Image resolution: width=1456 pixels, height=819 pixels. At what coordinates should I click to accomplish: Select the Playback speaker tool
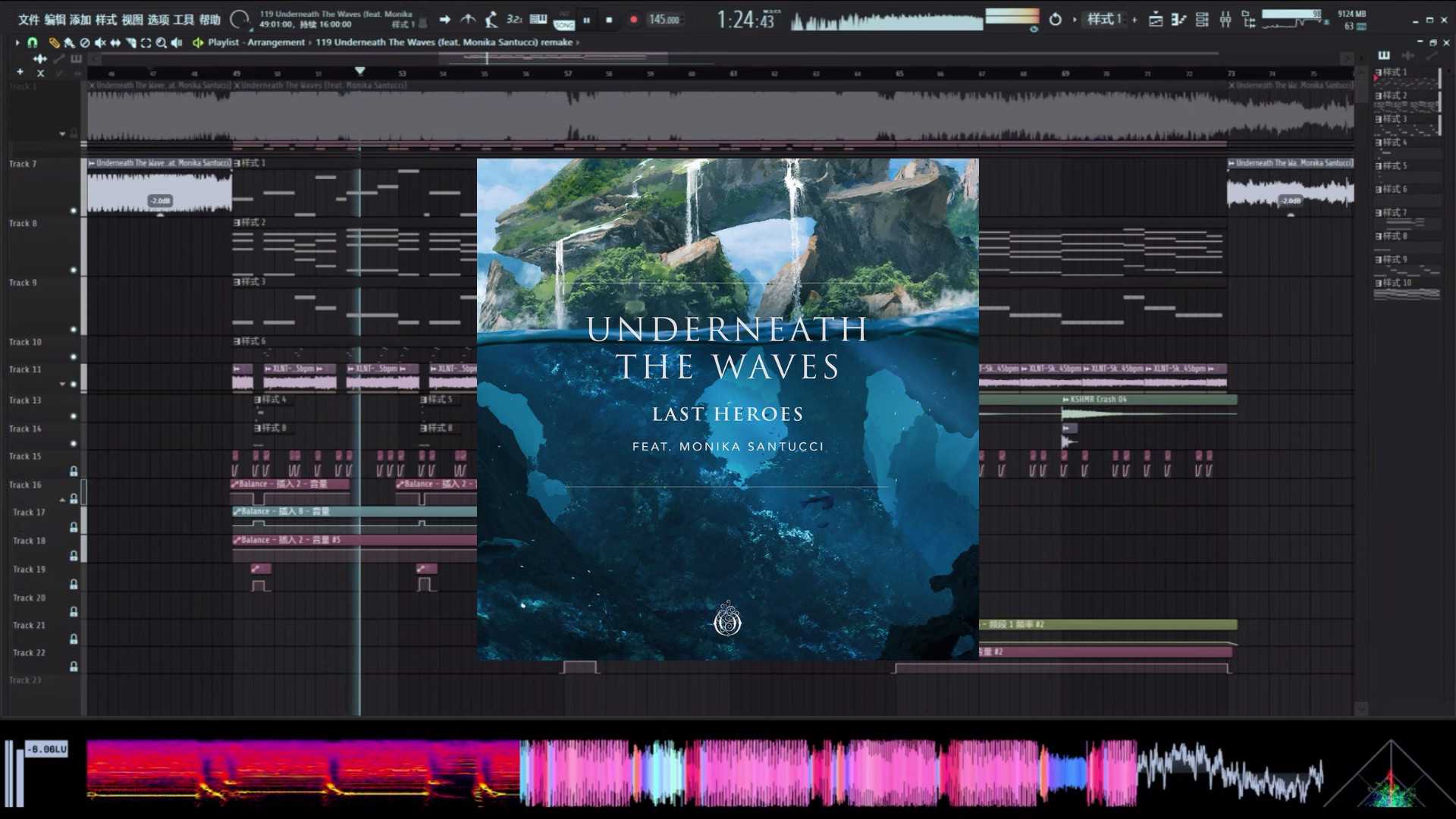pyautogui.click(x=177, y=42)
